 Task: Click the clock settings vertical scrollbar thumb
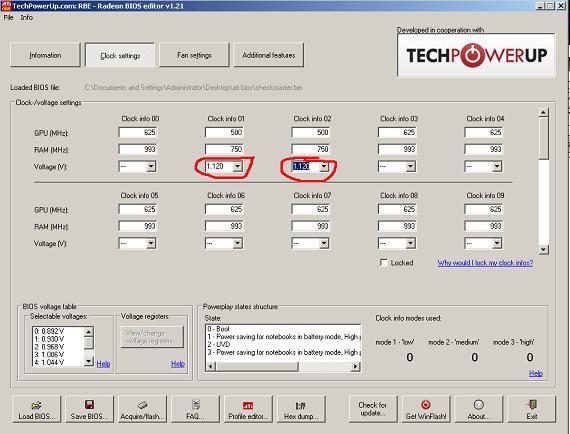tap(543, 138)
